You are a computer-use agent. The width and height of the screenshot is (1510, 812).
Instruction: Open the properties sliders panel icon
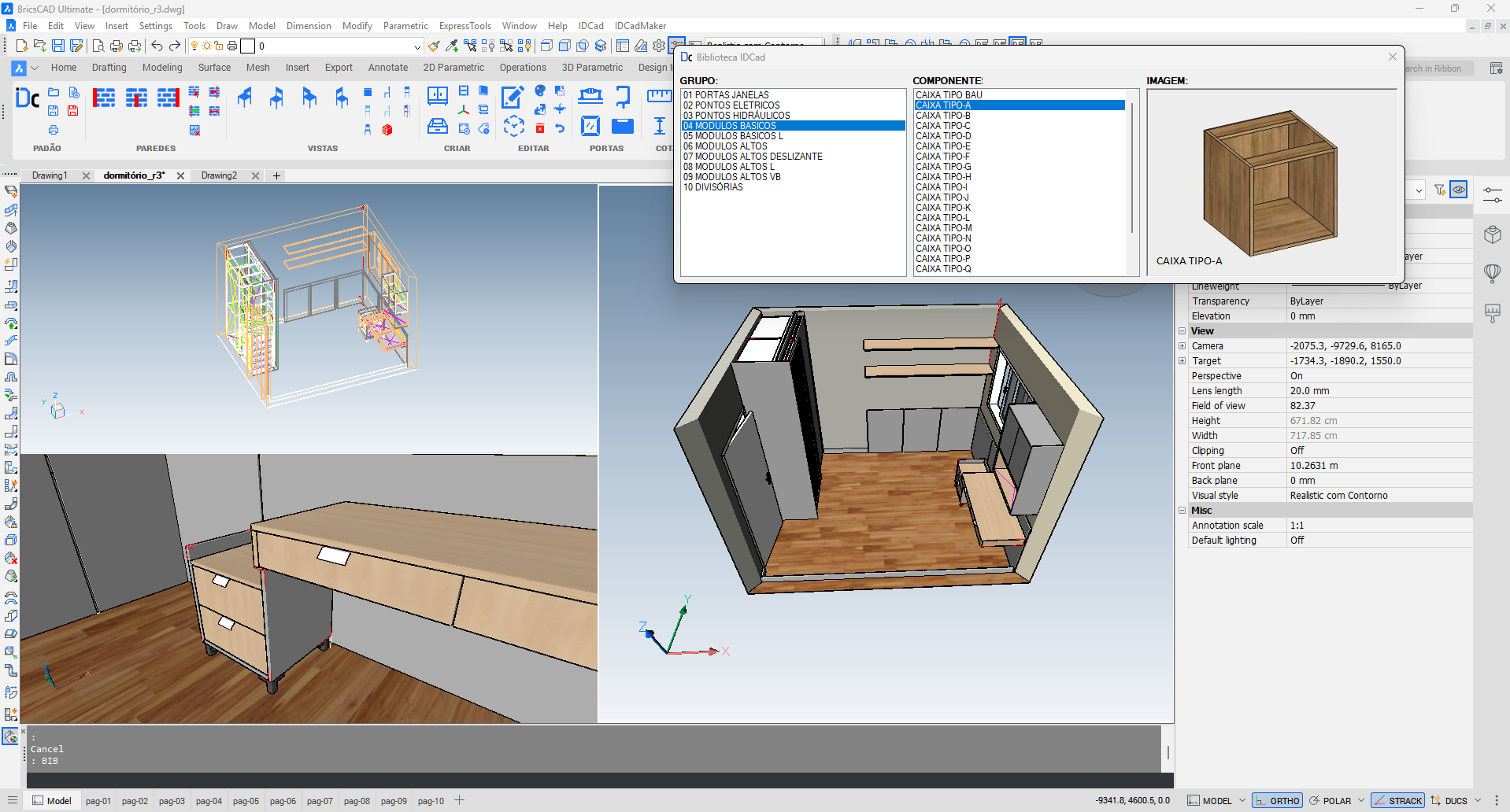click(1492, 194)
